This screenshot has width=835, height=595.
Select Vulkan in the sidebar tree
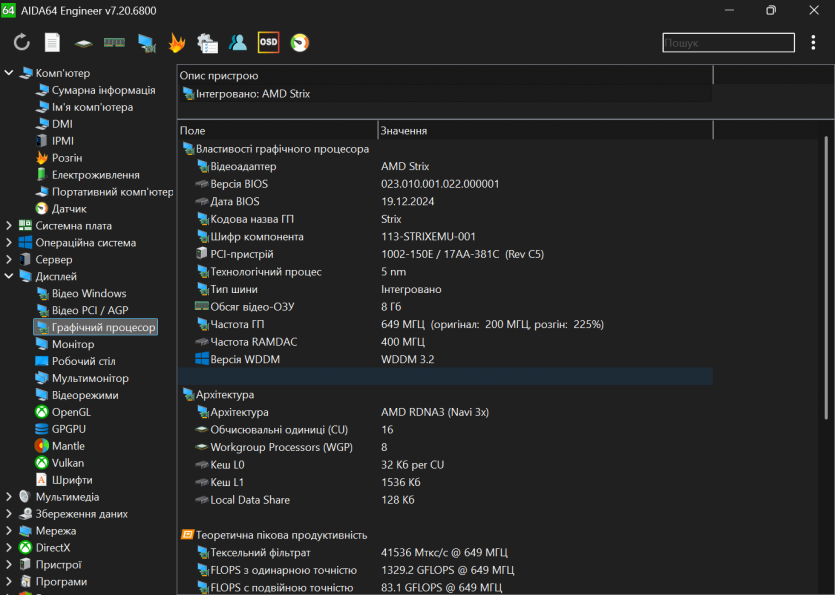coord(67,463)
